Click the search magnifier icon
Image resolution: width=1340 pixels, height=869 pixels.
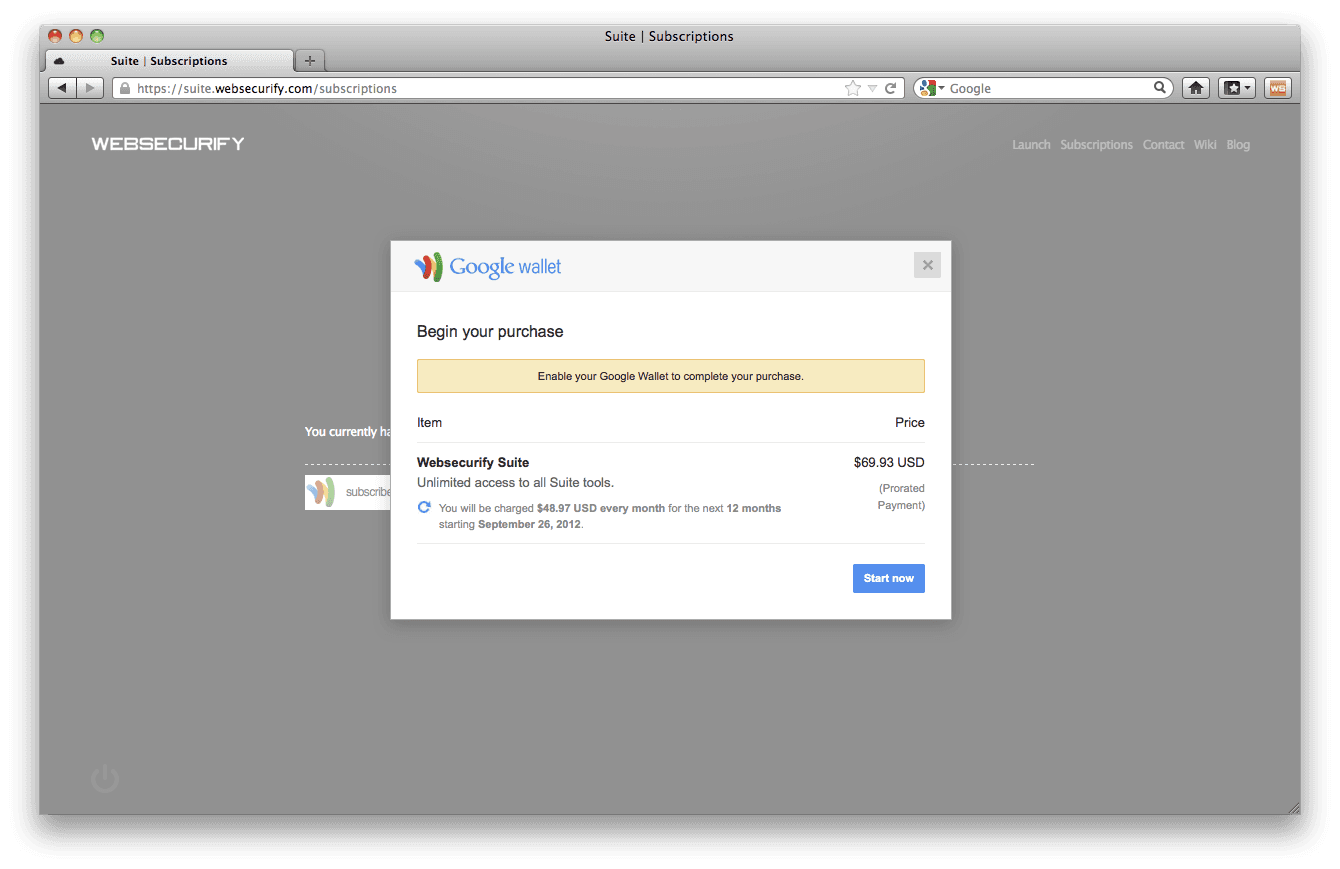1160,88
